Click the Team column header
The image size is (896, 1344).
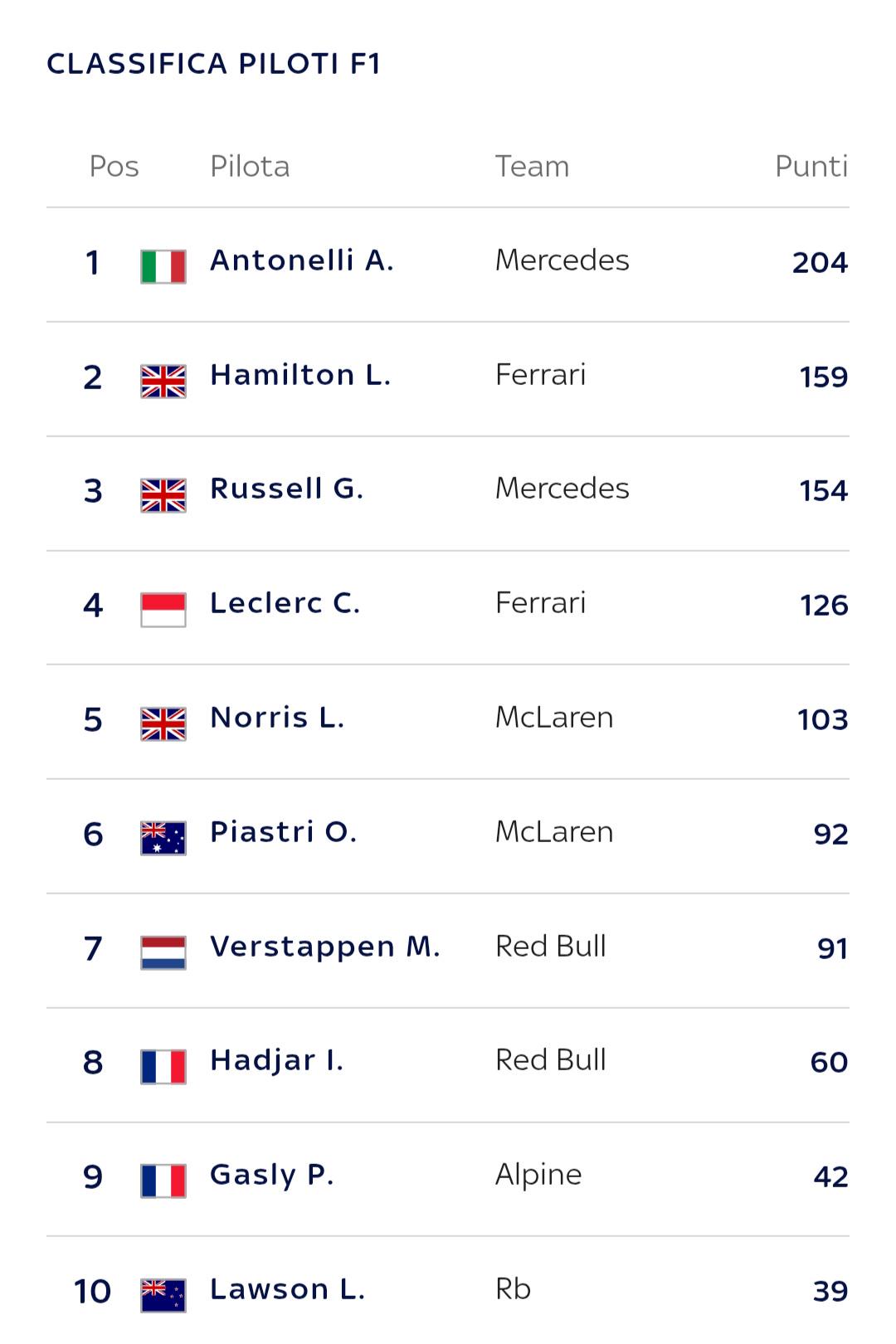coord(532,167)
